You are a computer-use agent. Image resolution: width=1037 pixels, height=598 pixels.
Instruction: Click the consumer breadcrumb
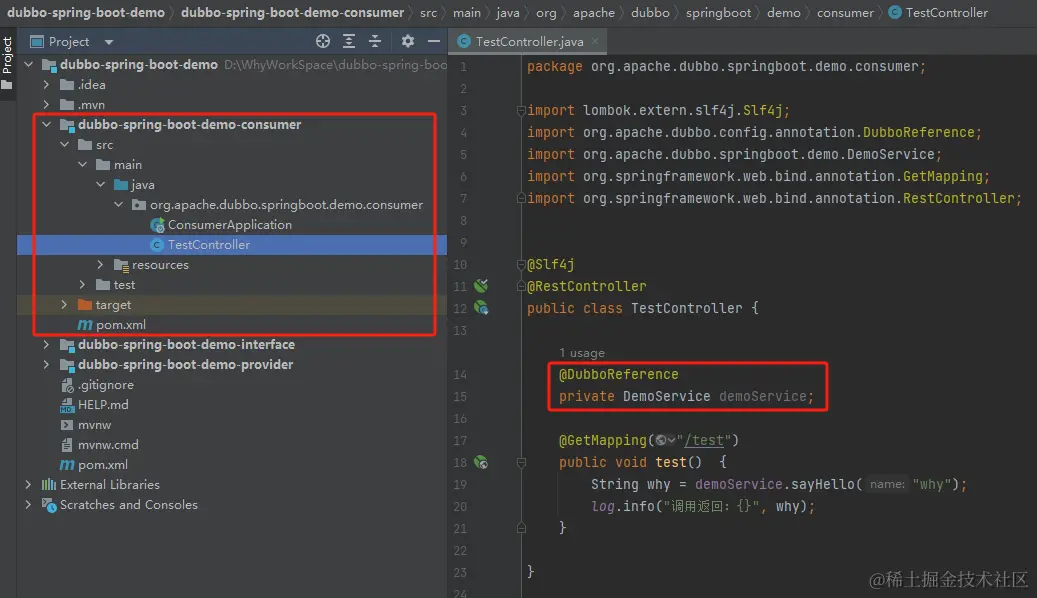(845, 13)
